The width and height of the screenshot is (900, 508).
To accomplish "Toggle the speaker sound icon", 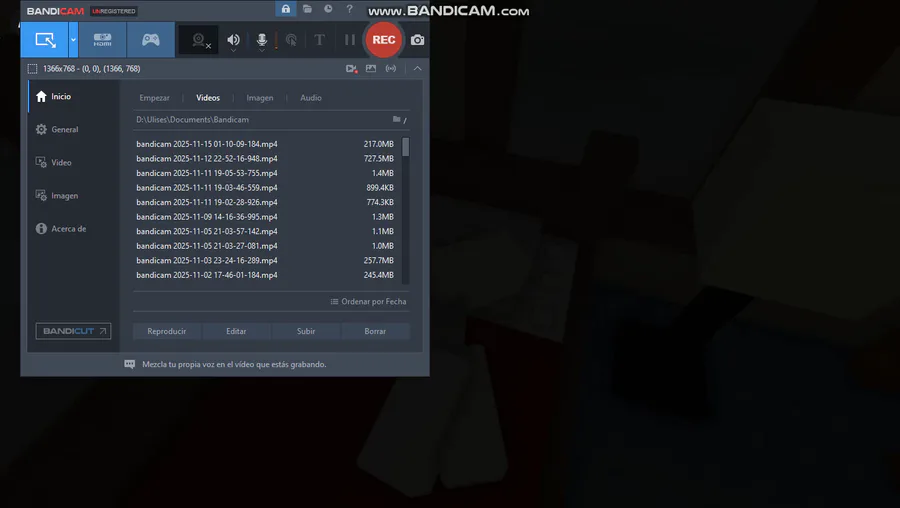I will (x=233, y=39).
